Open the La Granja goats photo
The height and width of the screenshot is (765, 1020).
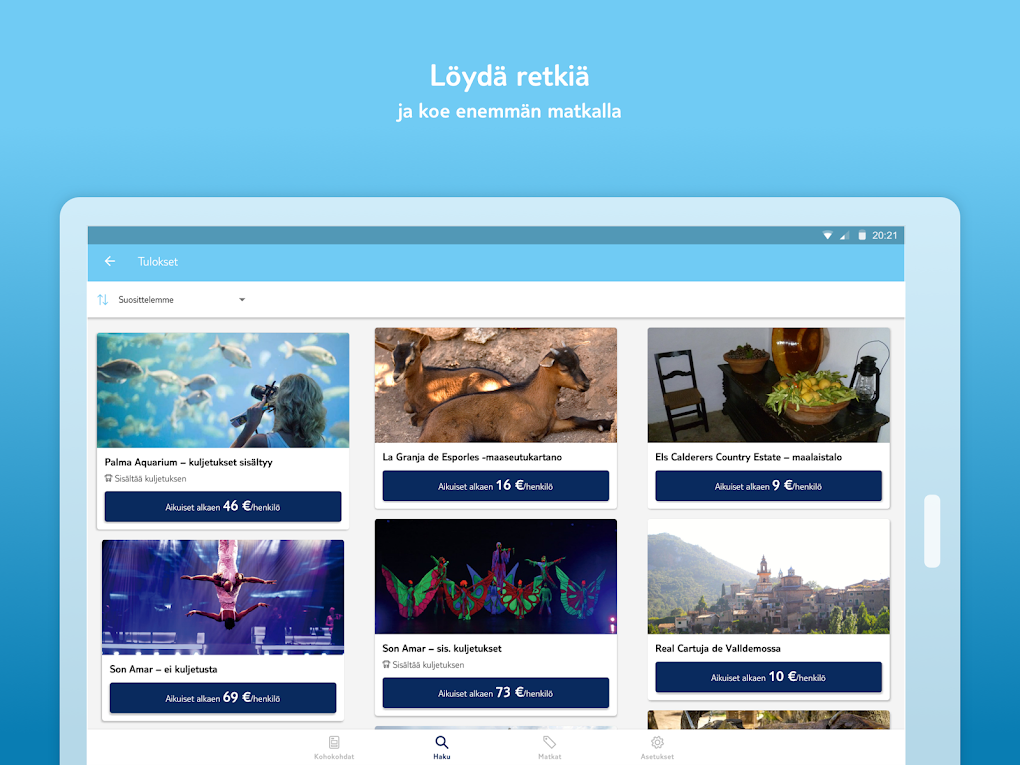pos(496,385)
